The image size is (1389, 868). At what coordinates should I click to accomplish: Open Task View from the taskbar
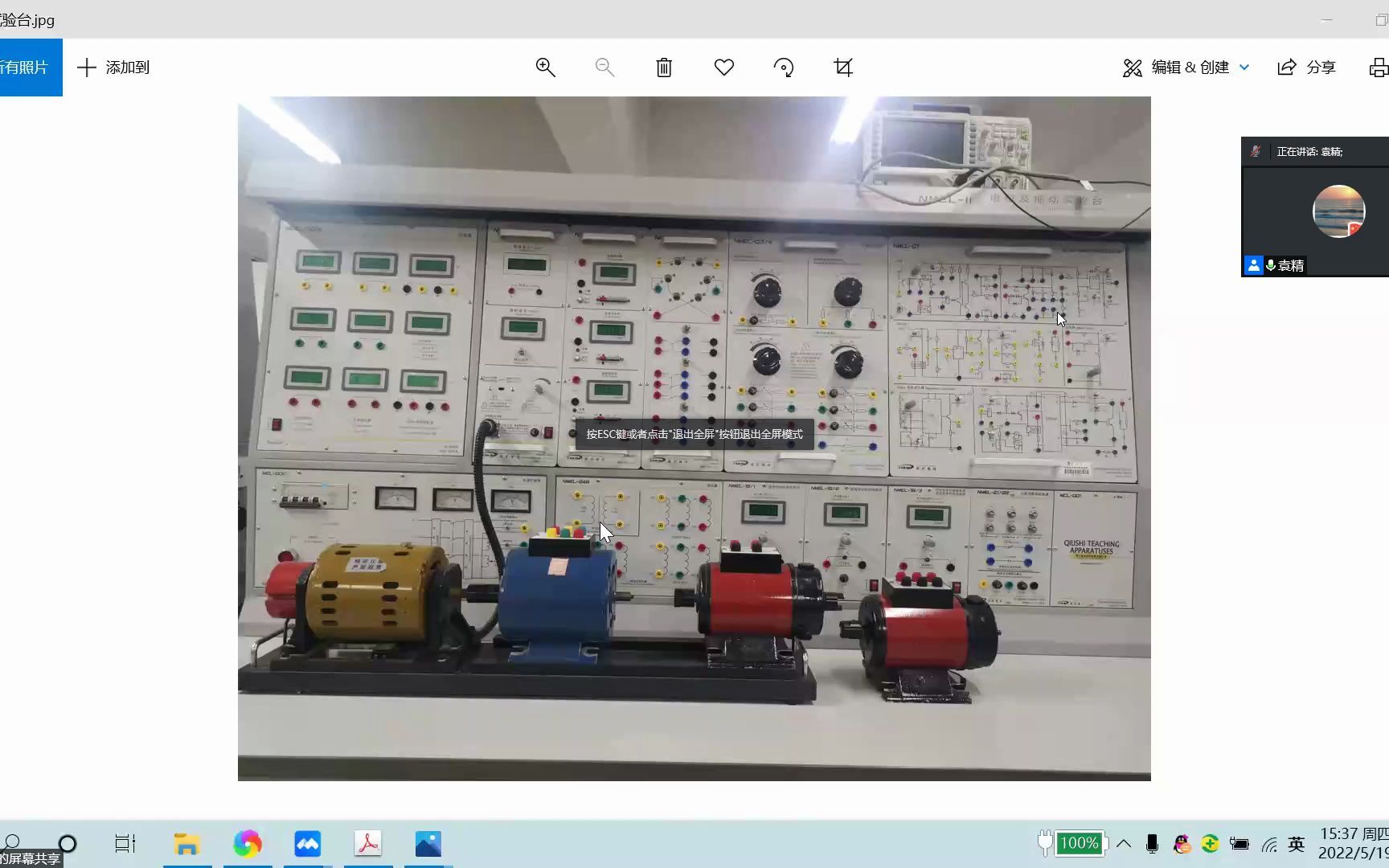click(125, 844)
